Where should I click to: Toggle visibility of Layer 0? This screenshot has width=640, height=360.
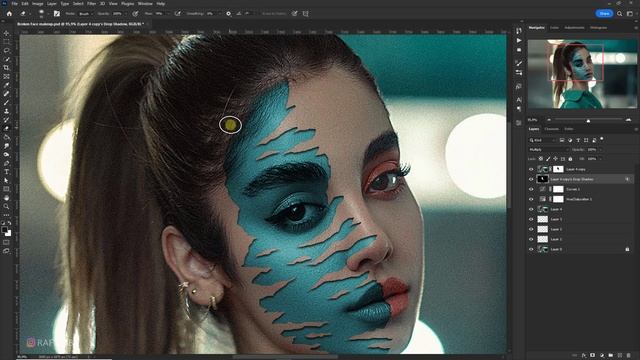coord(531,249)
